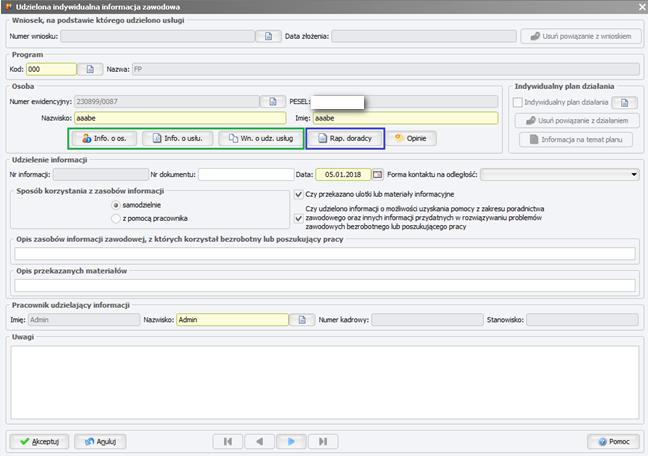Viewport: 648px width, 456px height.
Task: Go to last record navigation button
Action: (x=323, y=442)
